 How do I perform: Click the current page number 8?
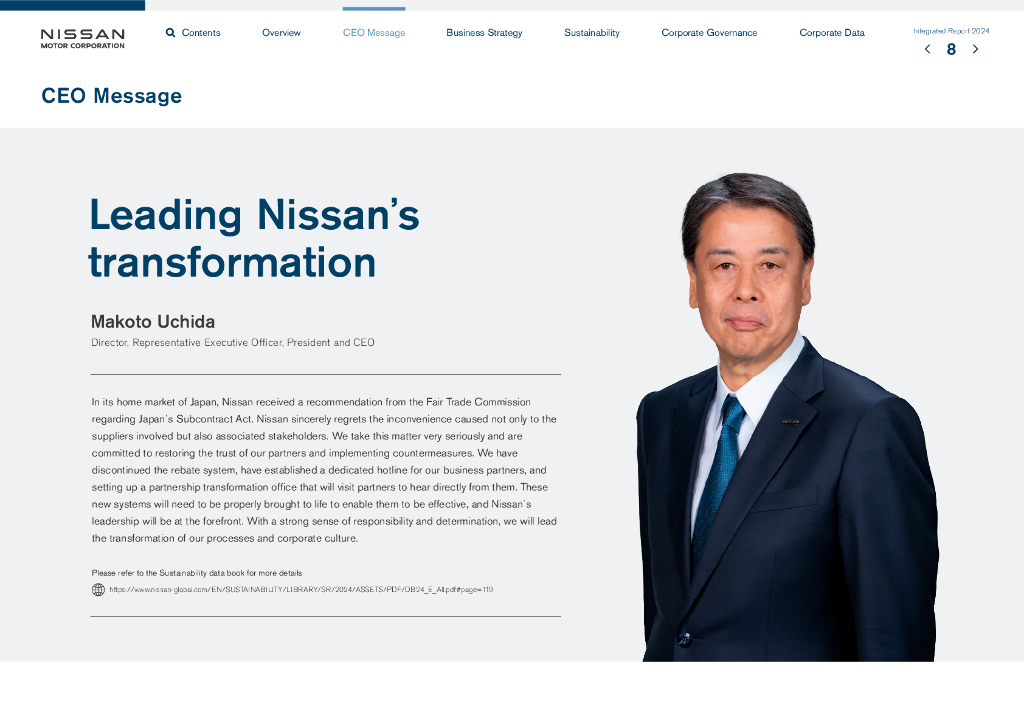[x=951, y=49]
